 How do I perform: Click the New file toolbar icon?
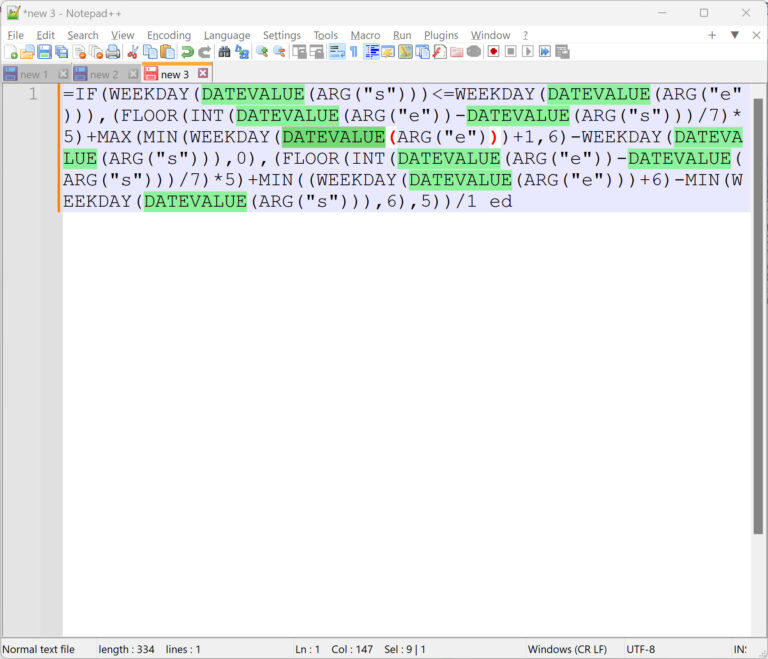pos(11,52)
